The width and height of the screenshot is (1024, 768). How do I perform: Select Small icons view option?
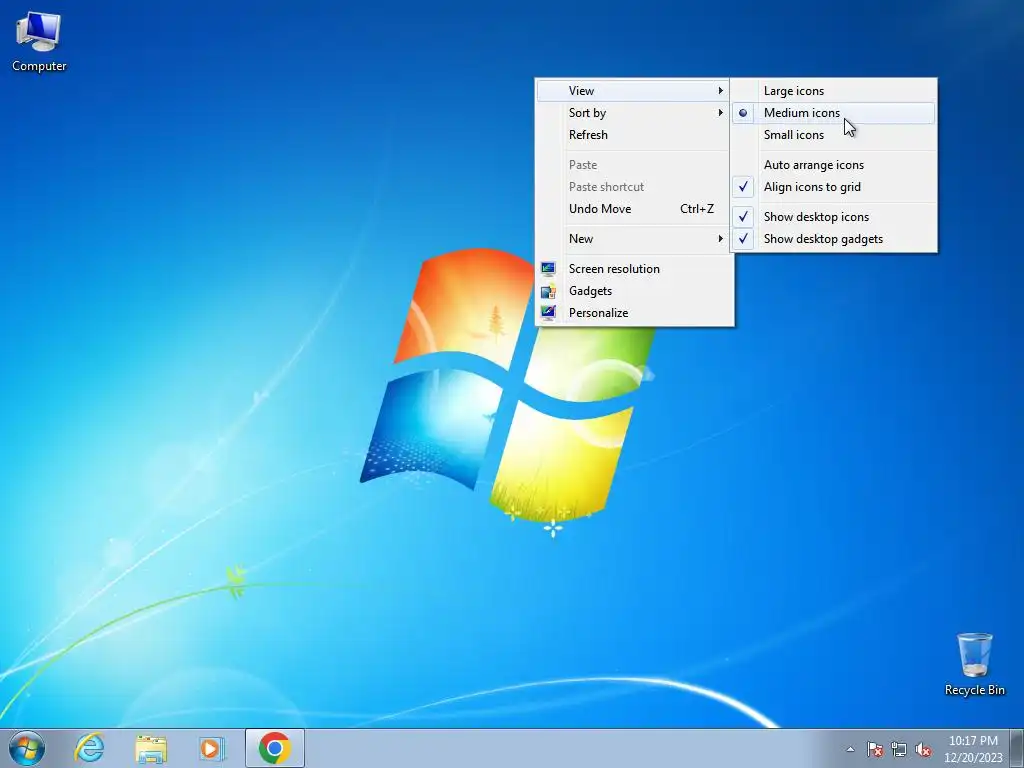(x=833, y=135)
